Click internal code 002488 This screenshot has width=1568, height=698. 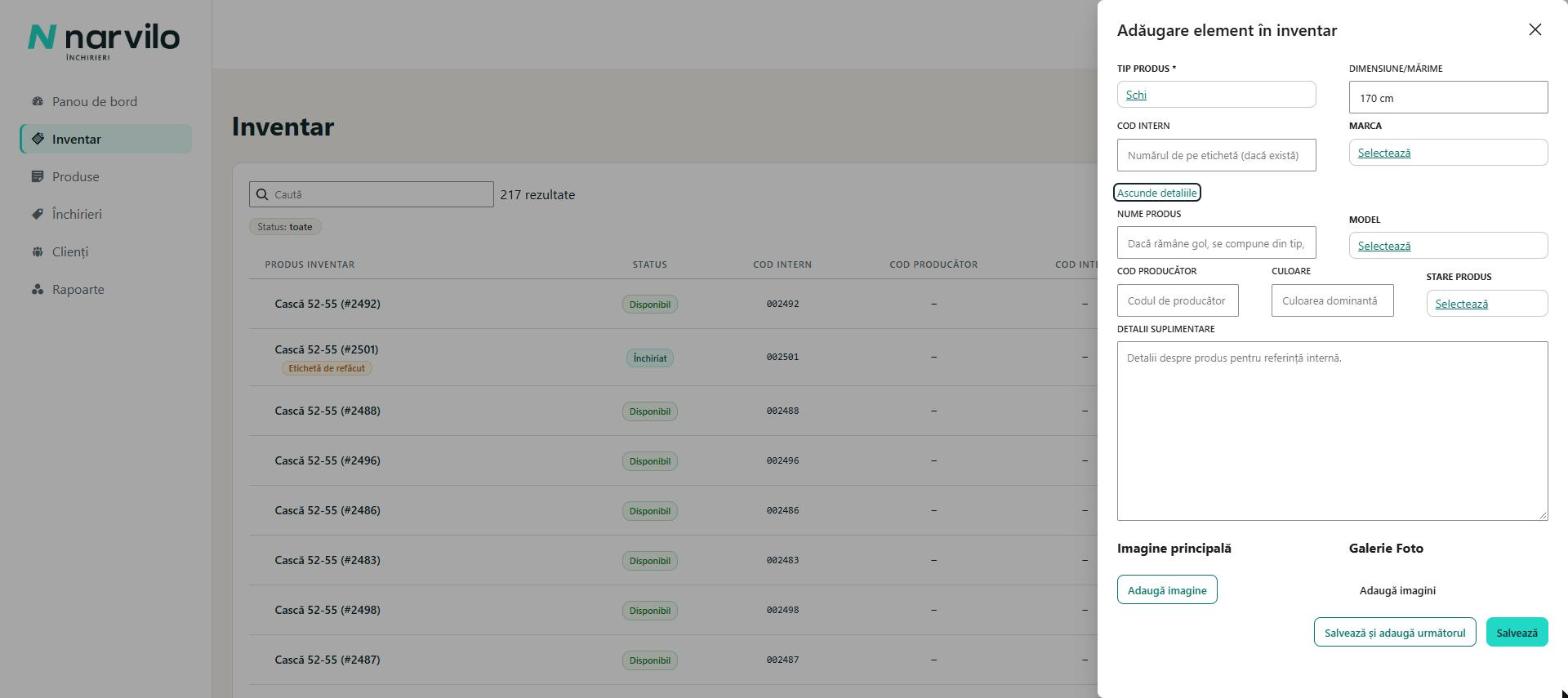tap(783, 411)
